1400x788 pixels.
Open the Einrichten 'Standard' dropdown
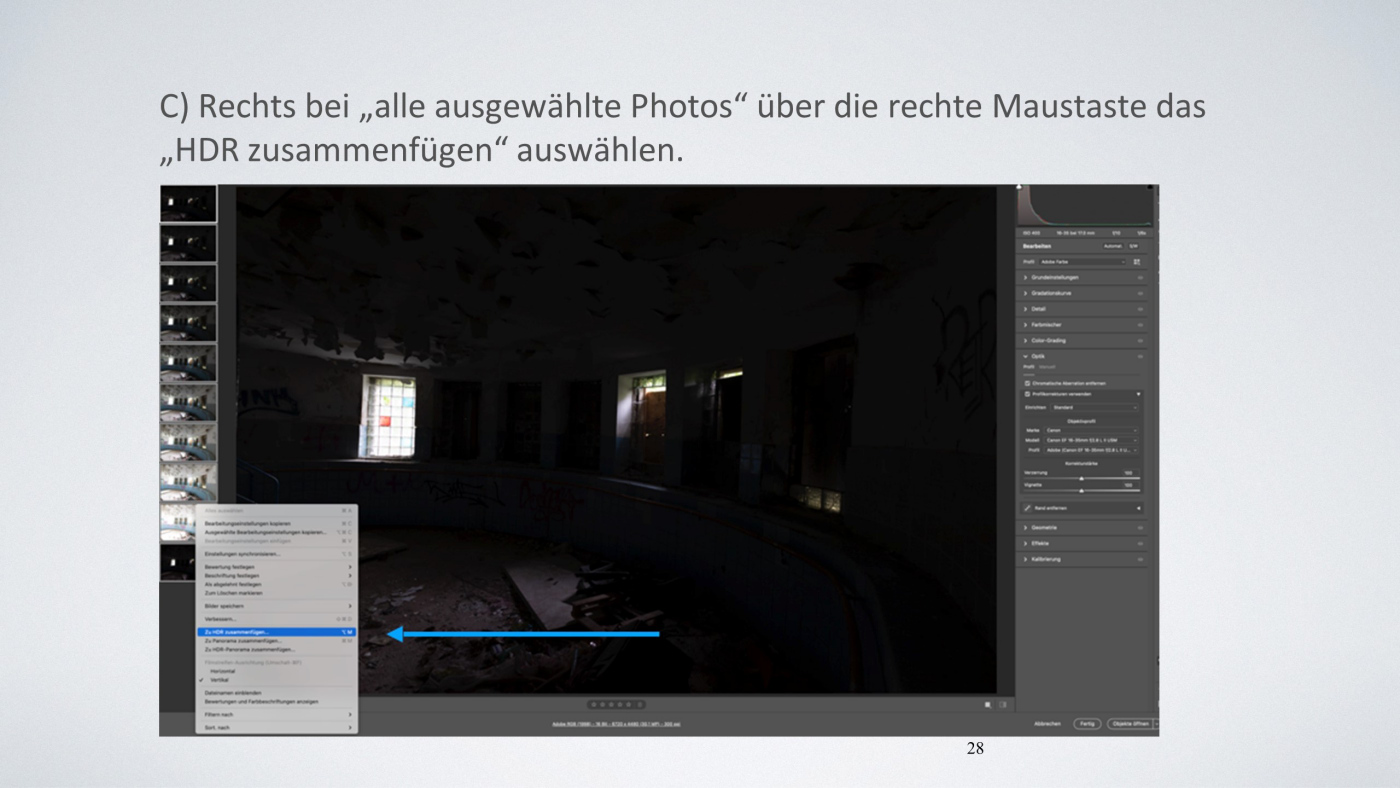1094,407
